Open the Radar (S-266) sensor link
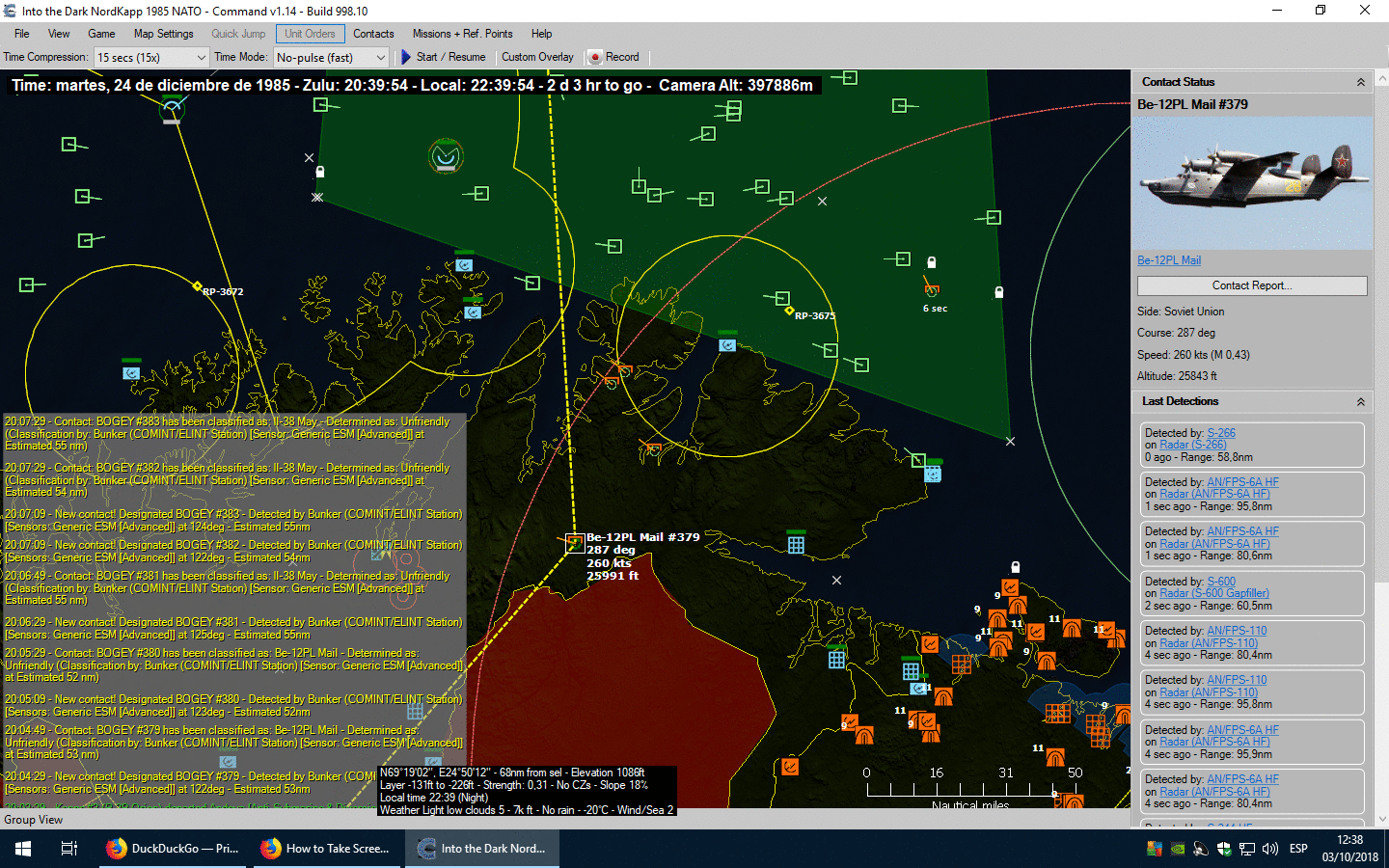This screenshot has width=1389, height=868. pos(1192,445)
